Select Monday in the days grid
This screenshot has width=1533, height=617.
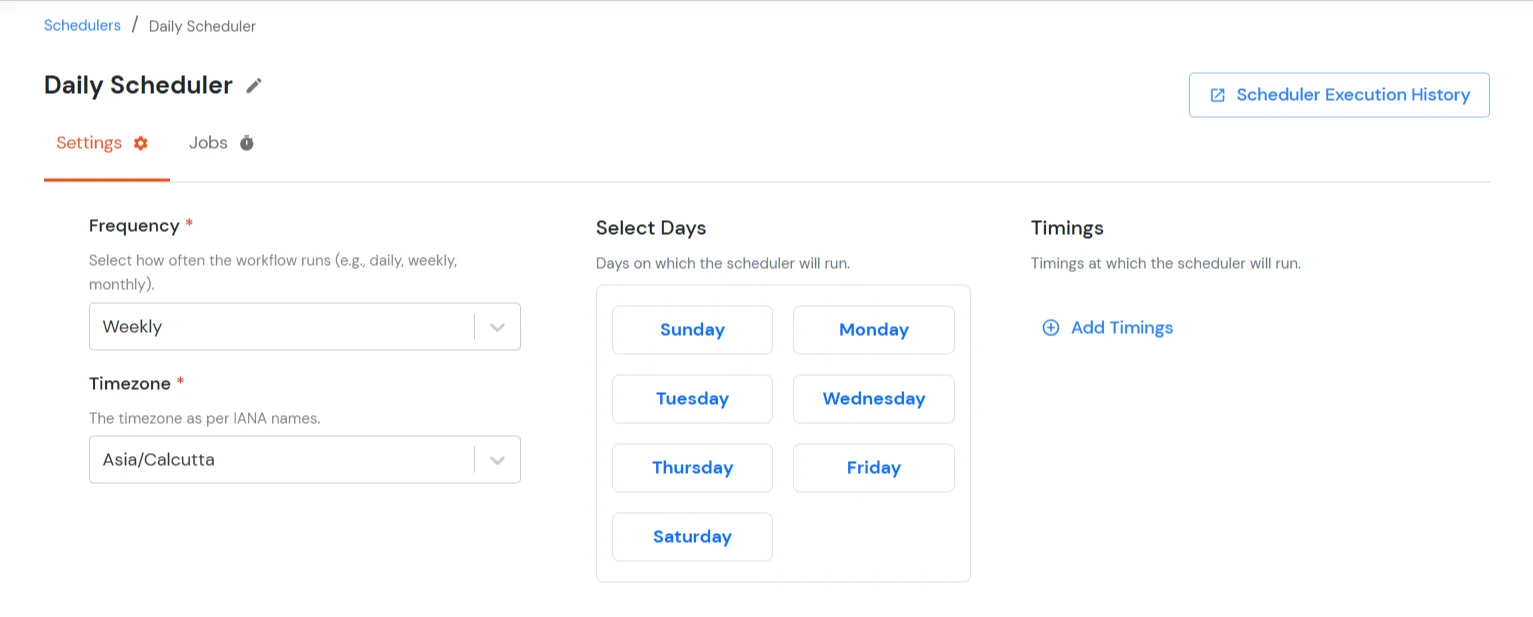pos(873,329)
